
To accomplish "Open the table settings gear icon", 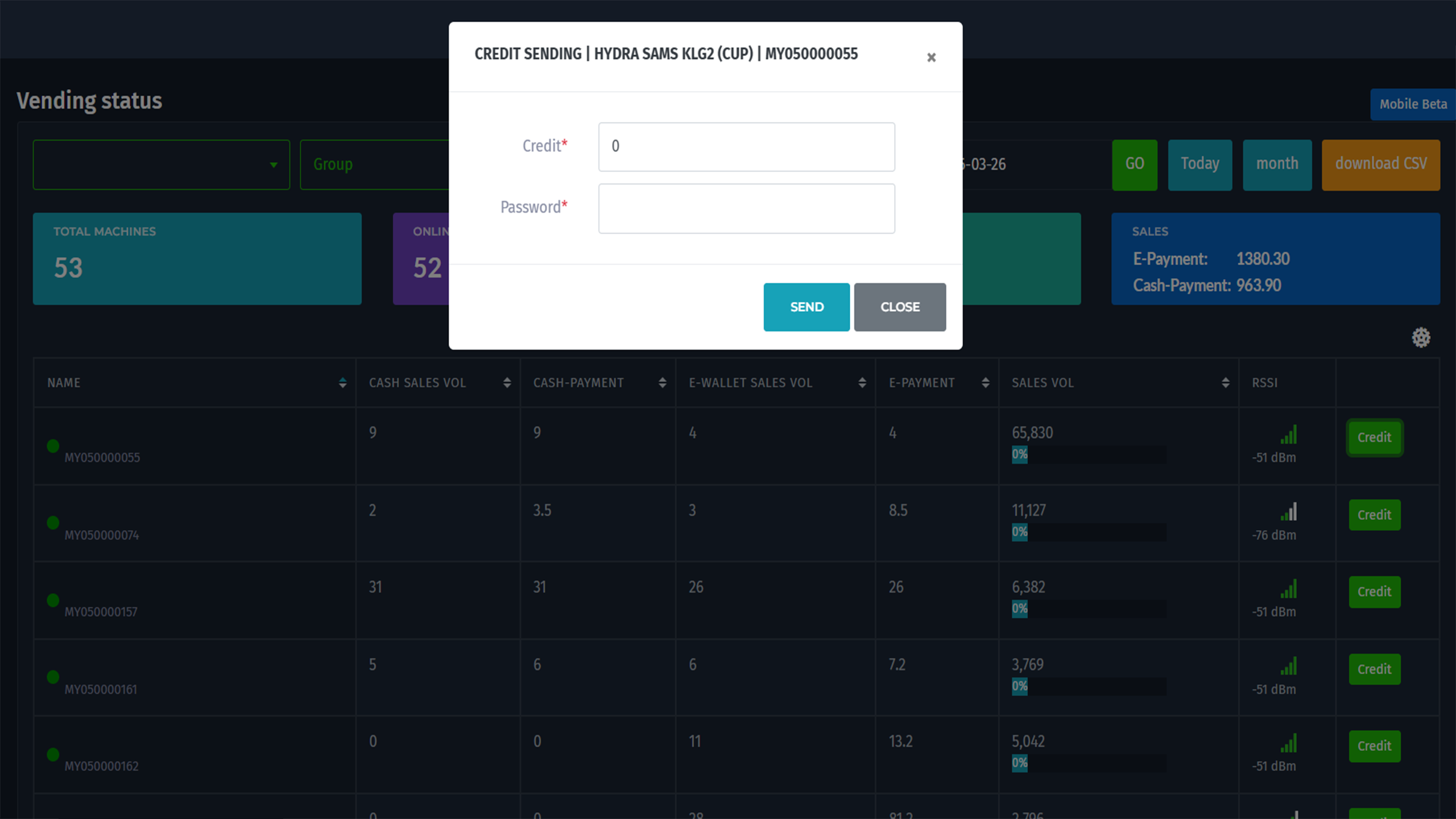I will (1421, 337).
